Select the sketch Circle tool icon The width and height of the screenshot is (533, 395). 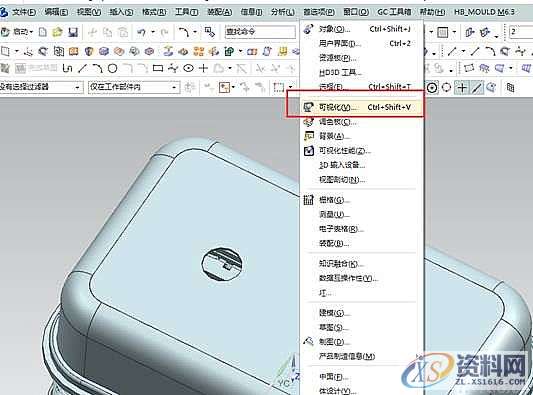113,69
